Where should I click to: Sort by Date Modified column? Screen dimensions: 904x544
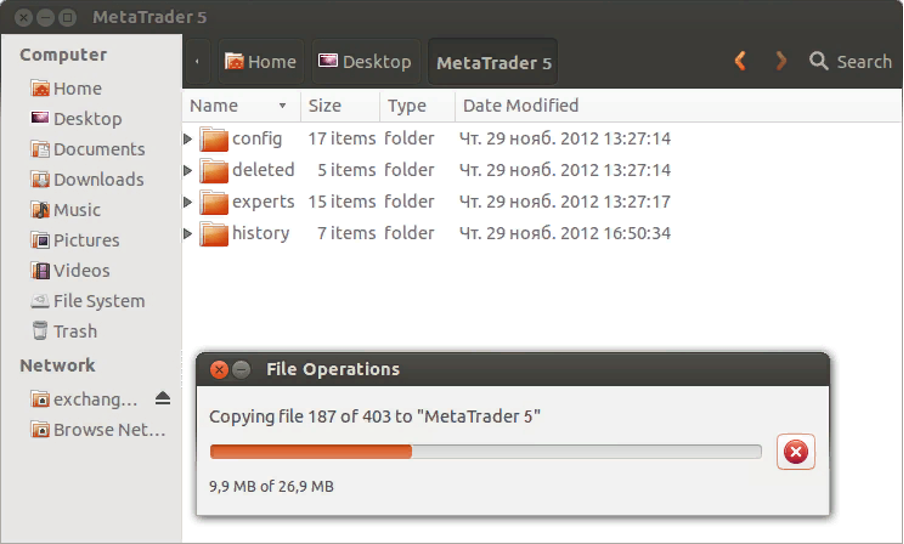tap(520, 106)
